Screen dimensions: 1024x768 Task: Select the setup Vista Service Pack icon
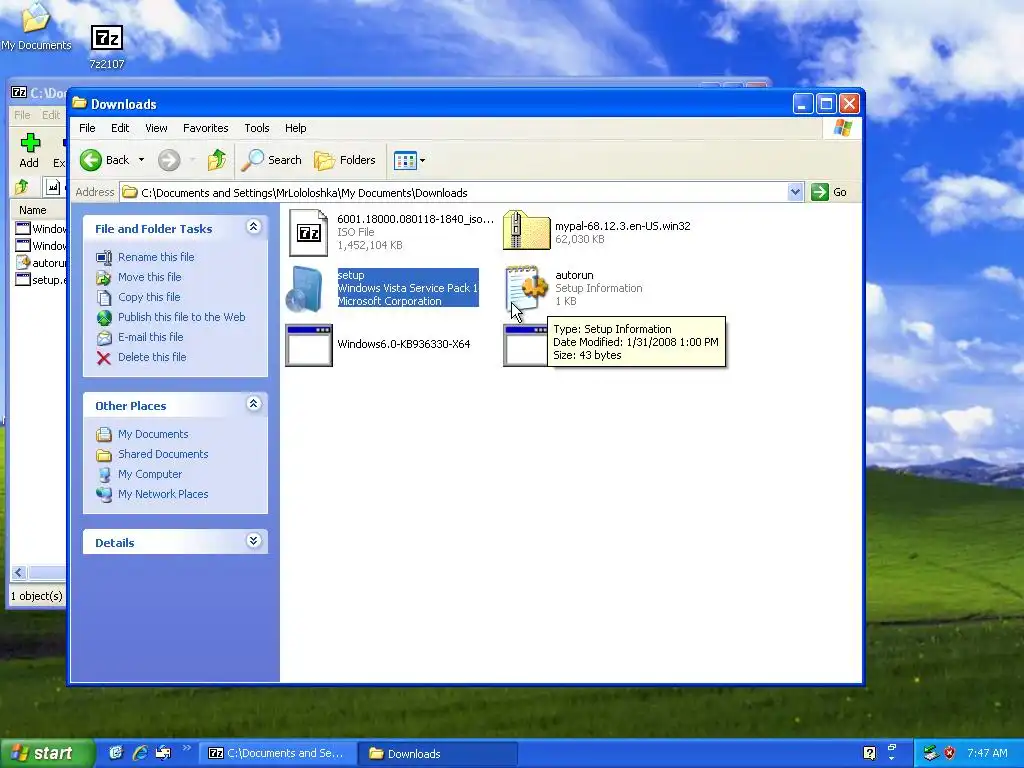point(305,289)
